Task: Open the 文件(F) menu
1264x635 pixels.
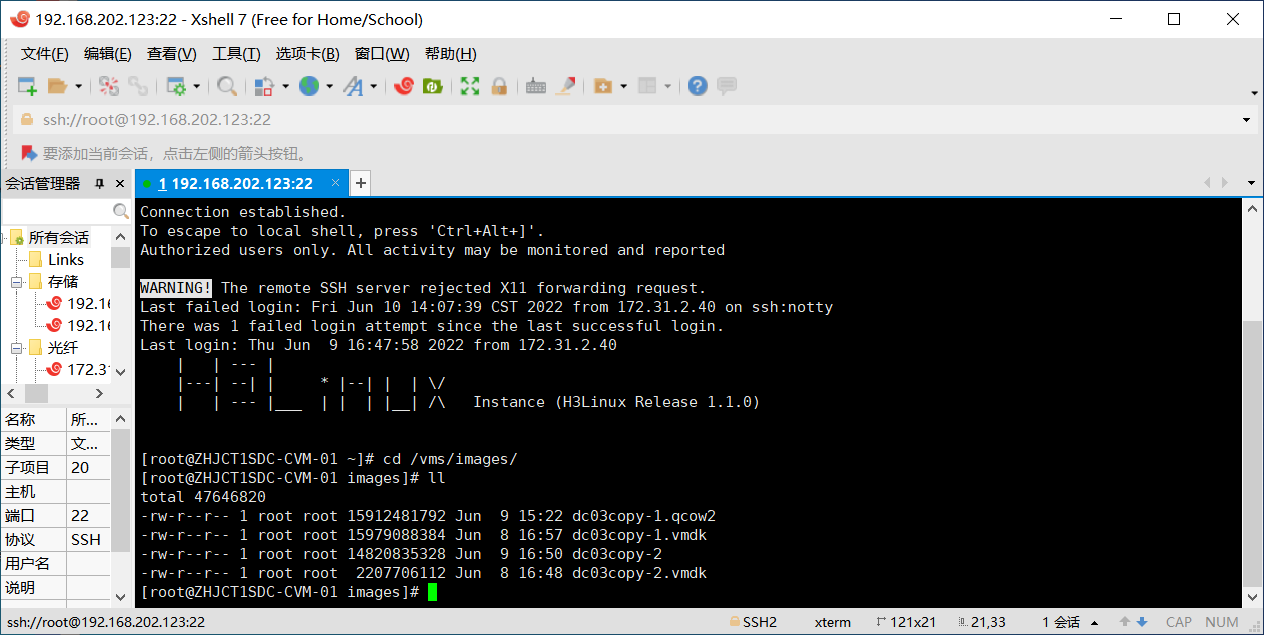Action: [45, 54]
